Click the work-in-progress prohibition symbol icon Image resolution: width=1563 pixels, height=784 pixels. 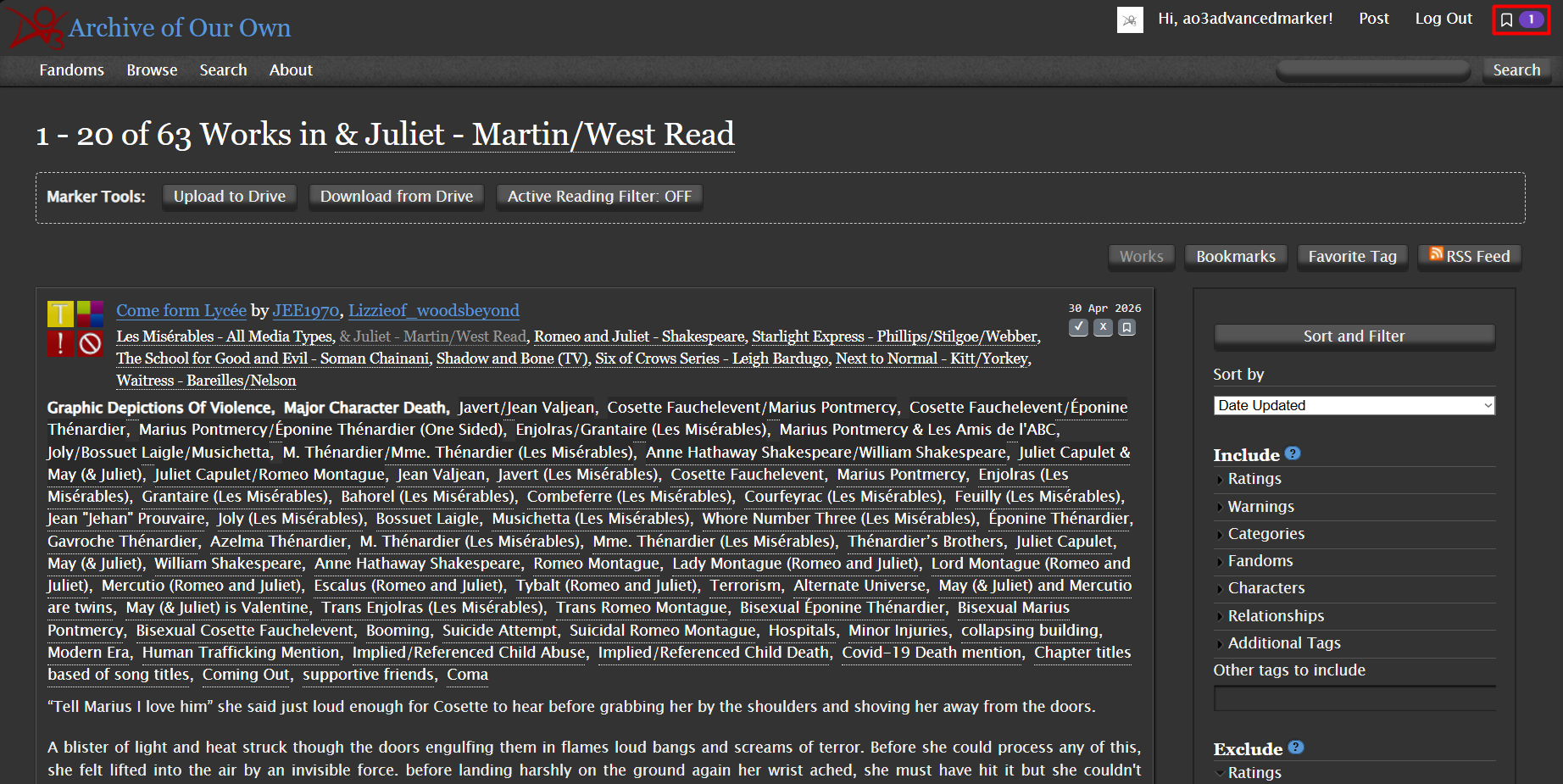point(91,344)
